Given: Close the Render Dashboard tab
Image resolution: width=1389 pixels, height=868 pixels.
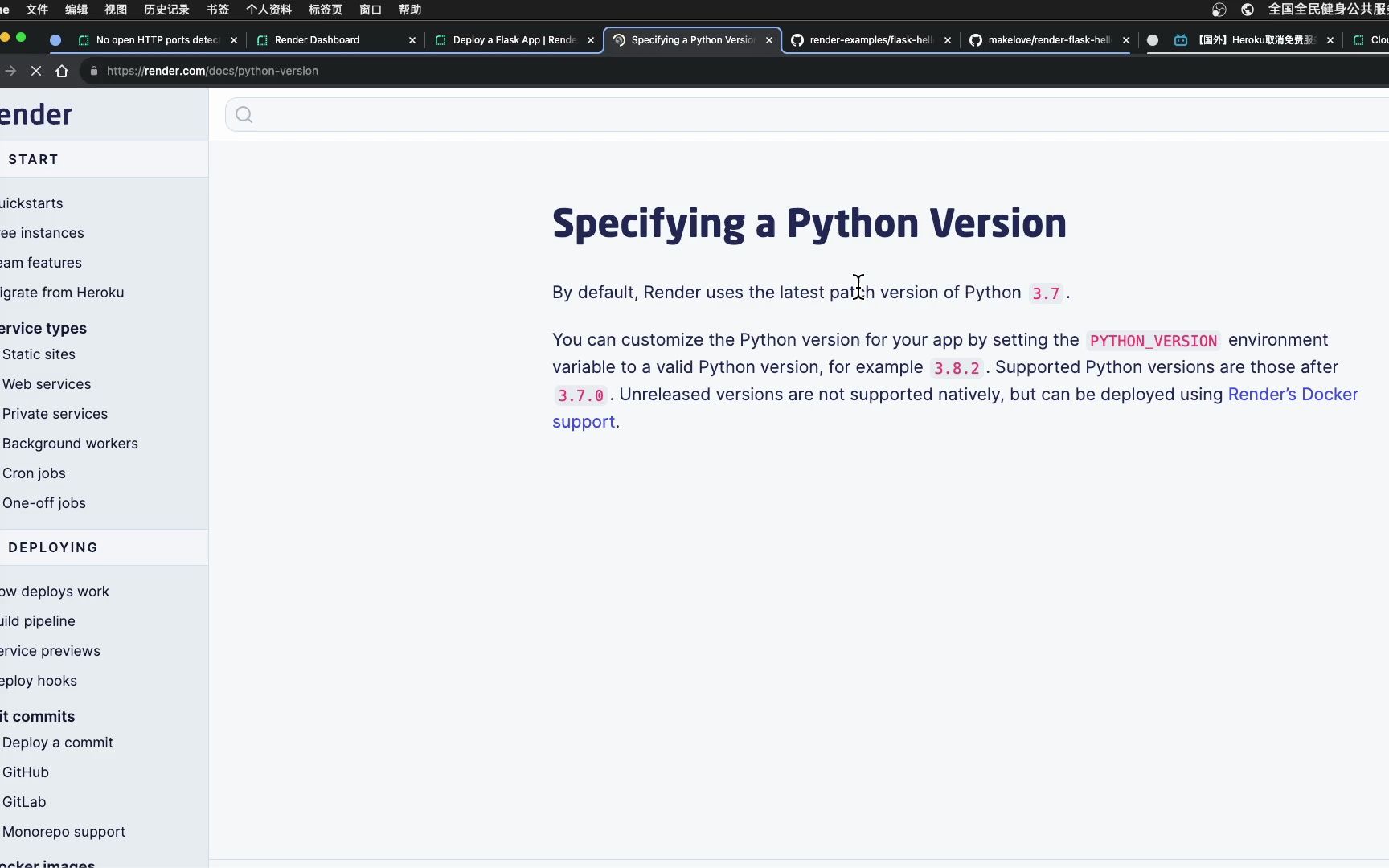Looking at the screenshot, I should (x=412, y=40).
